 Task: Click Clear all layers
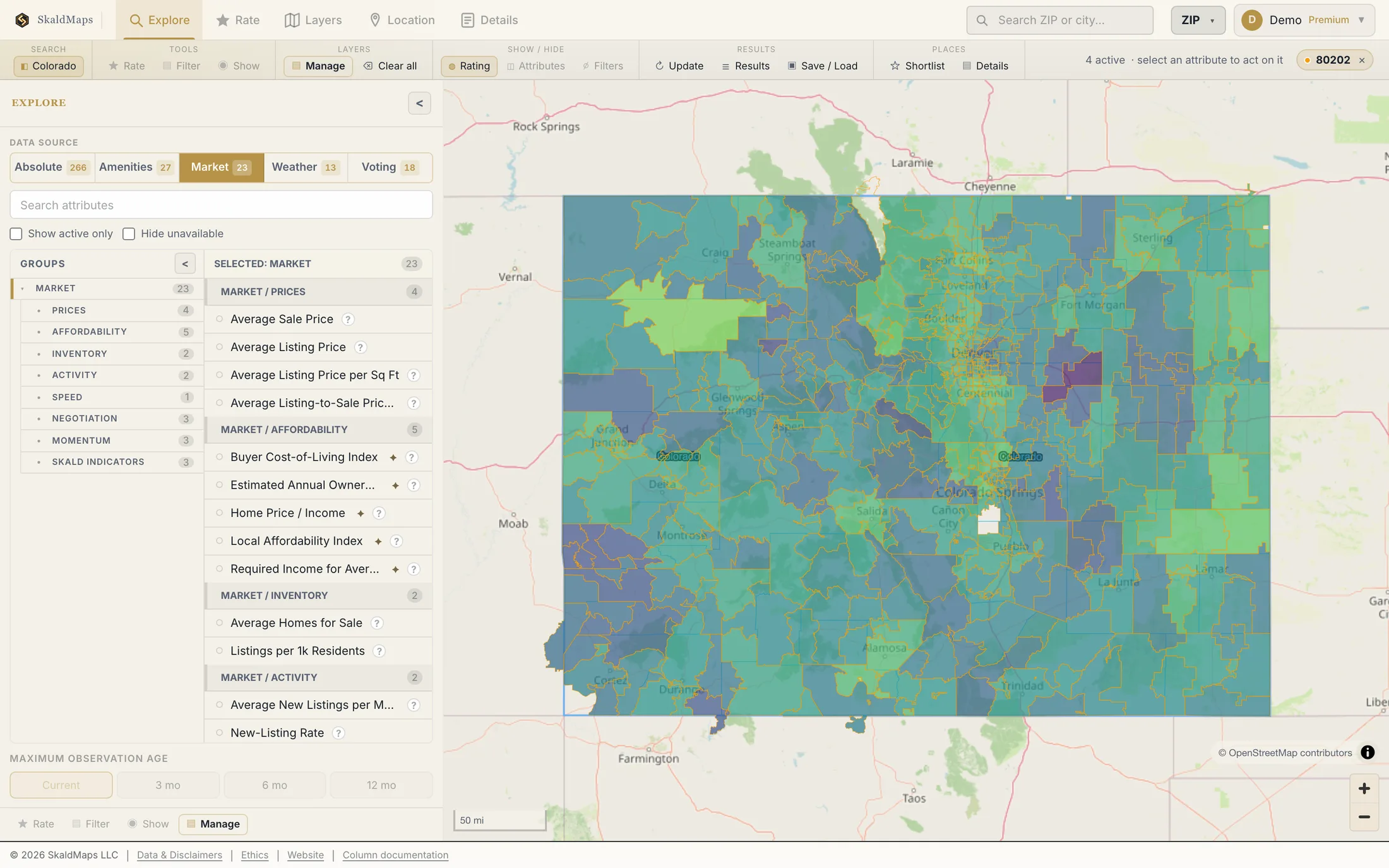(x=390, y=66)
